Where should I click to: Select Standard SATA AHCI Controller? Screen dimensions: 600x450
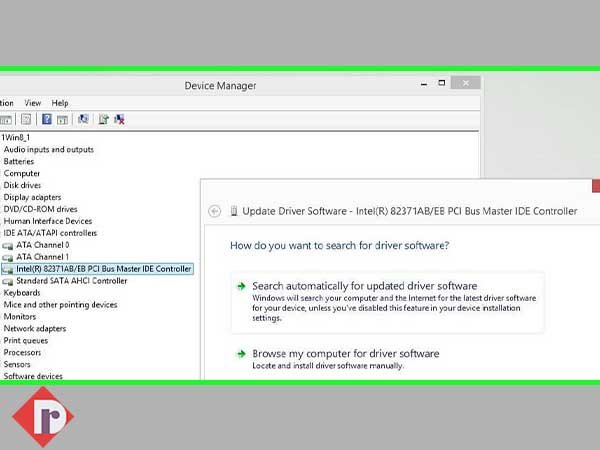pos(72,281)
